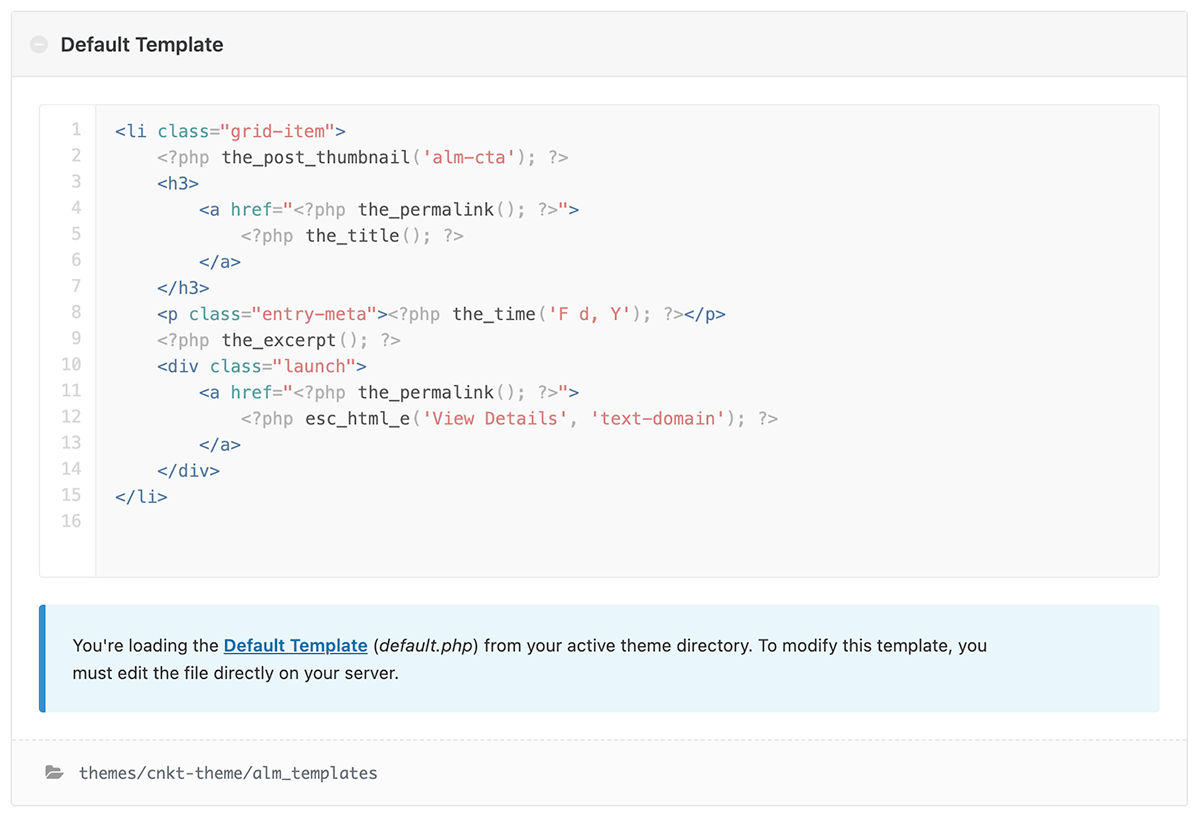The image size is (1200, 817).
Task: Click the 'View Details' string
Action: (x=495, y=418)
